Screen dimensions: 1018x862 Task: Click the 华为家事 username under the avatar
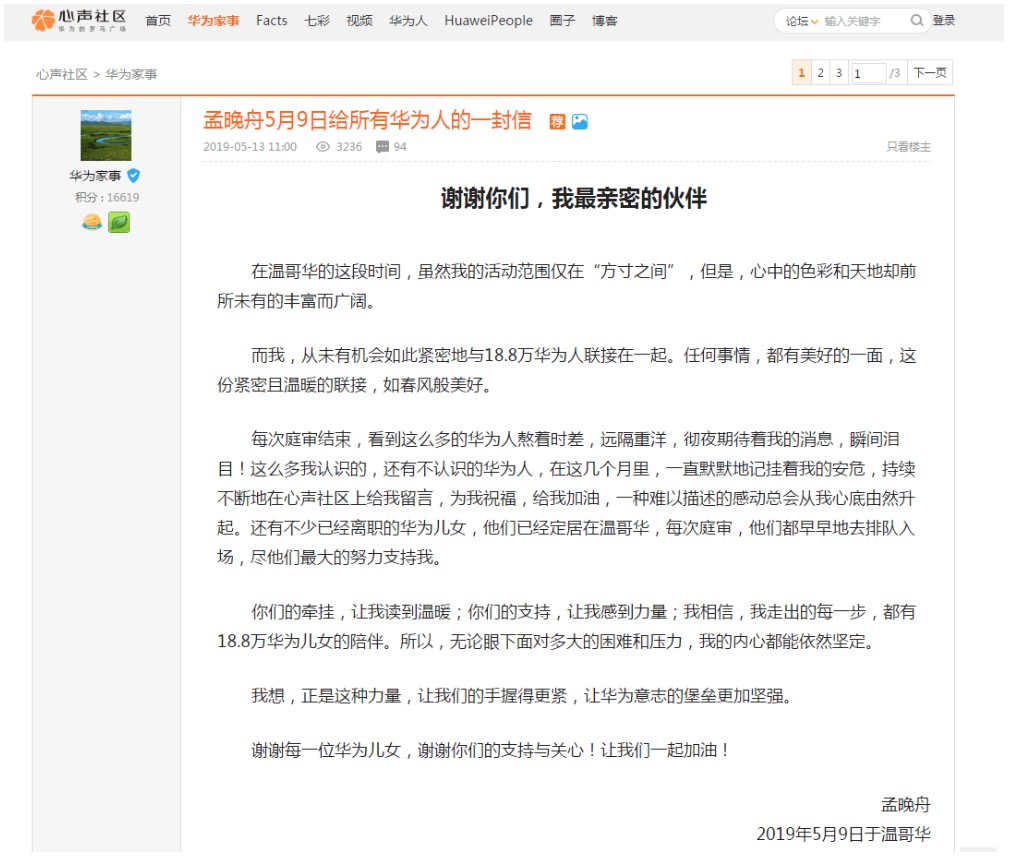click(95, 175)
